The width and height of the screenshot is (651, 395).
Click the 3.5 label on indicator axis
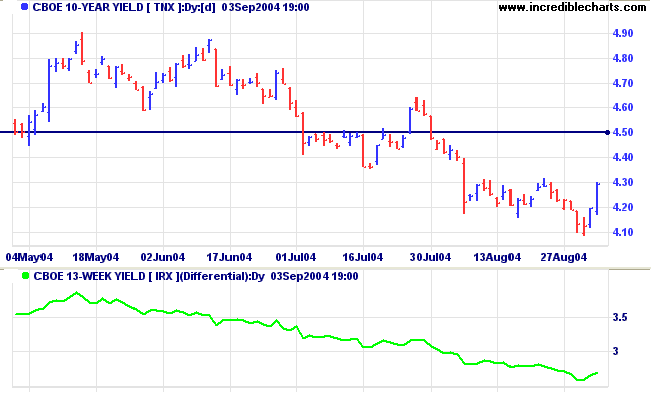[620, 318]
